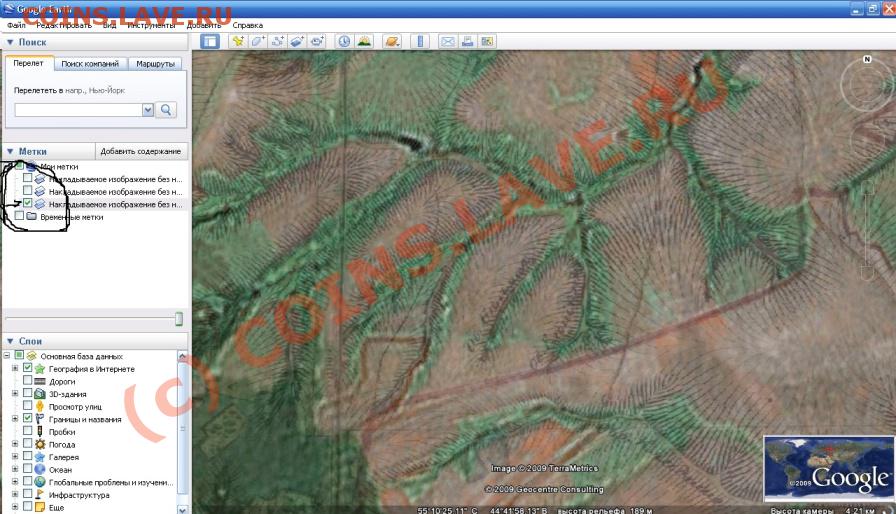The height and width of the screenshot is (514, 896).
Task: Toggle the sunlight across landscape icon
Action: click(x=364, y=41)
